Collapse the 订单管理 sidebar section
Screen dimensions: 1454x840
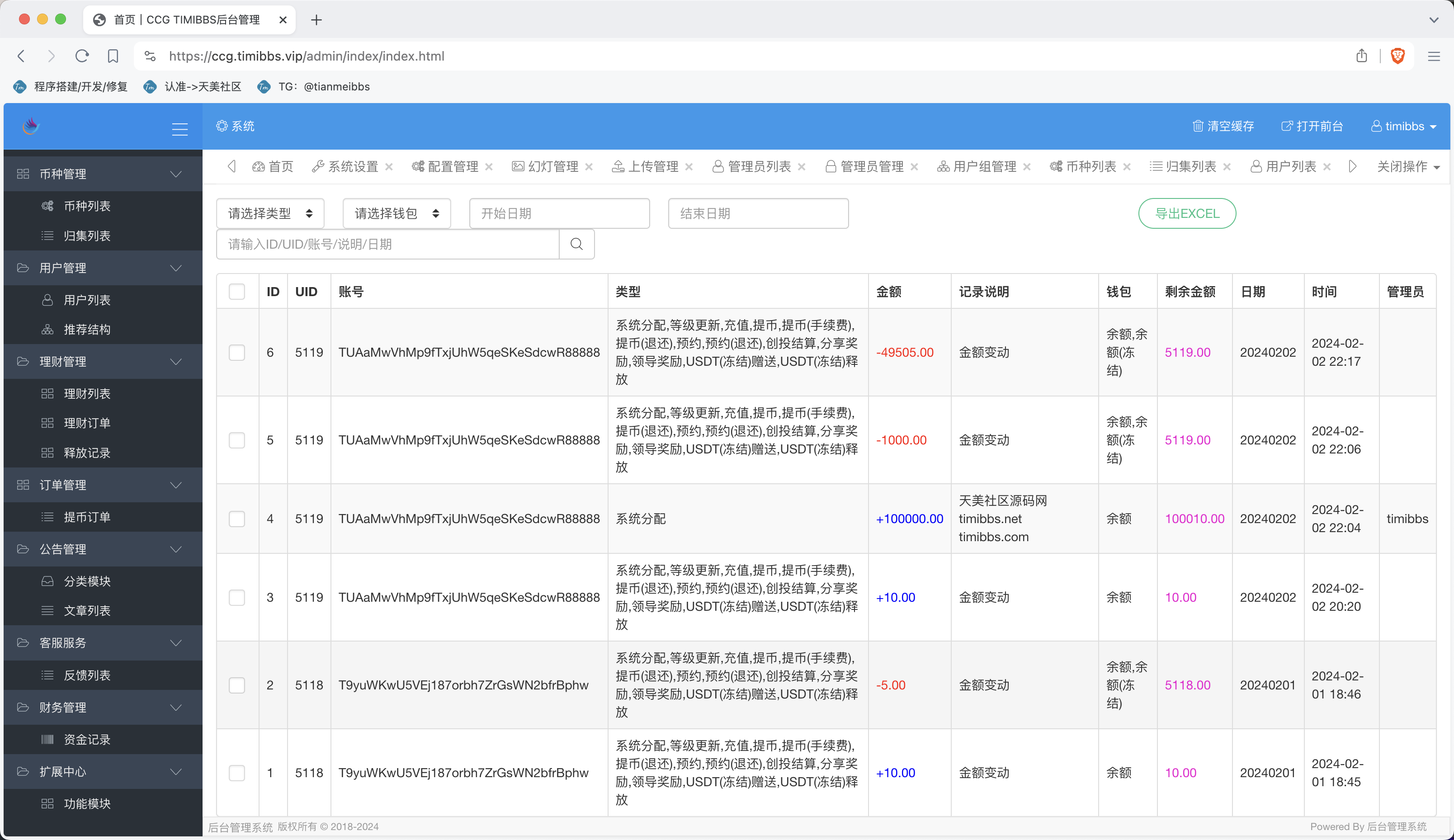103,485
